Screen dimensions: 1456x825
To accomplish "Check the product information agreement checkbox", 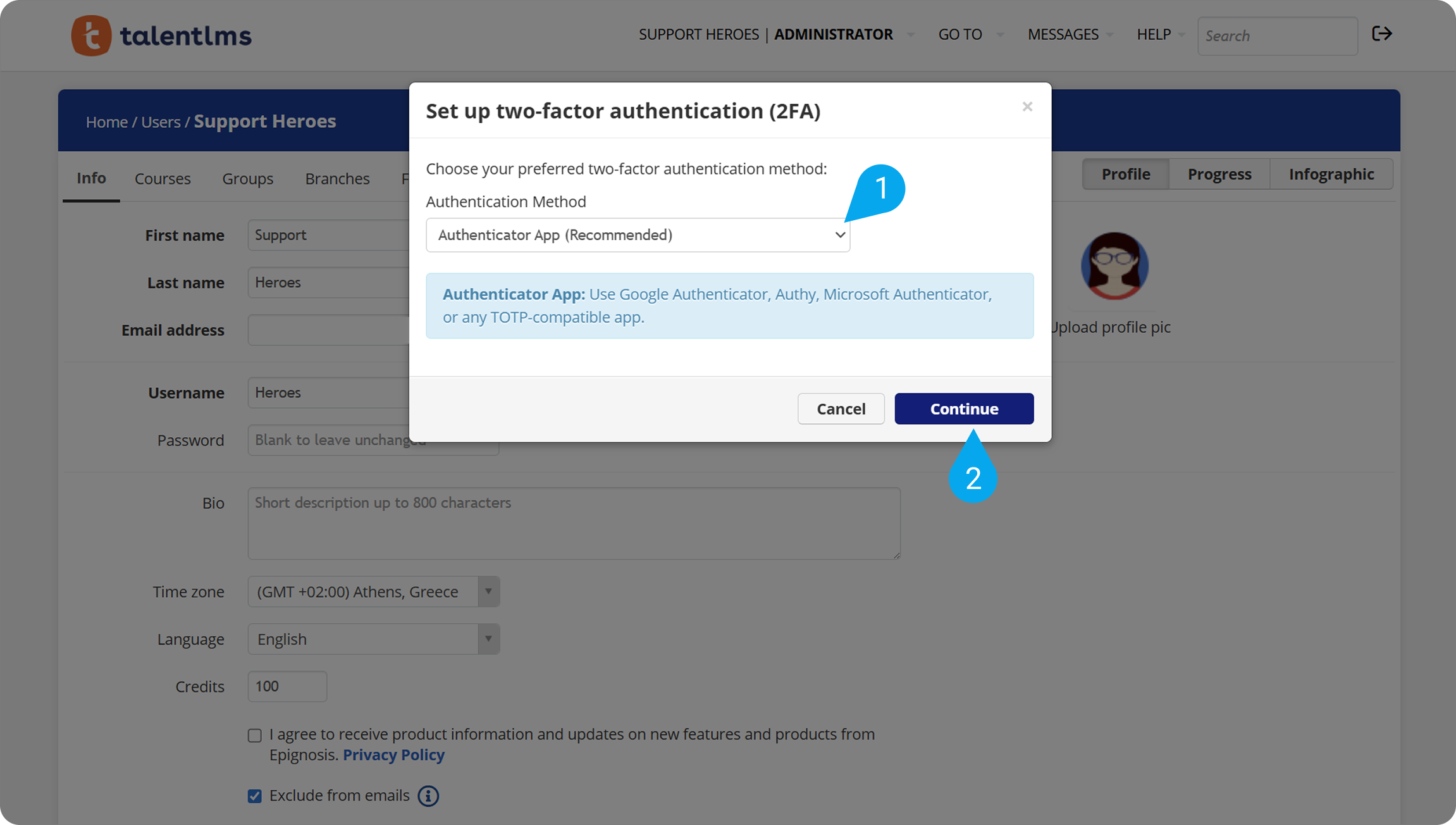I will coord(255,735).
